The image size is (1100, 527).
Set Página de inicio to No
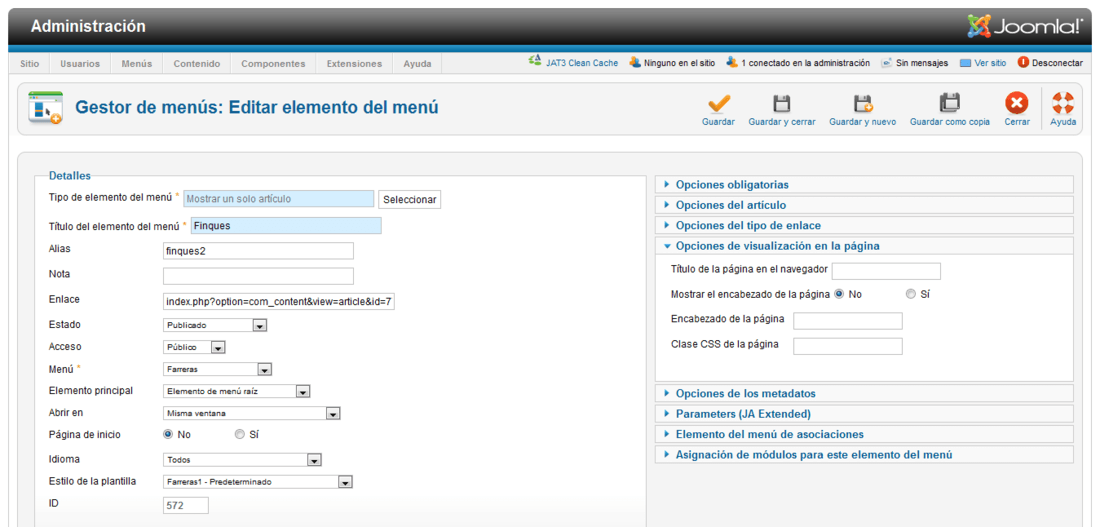point(168,434)
